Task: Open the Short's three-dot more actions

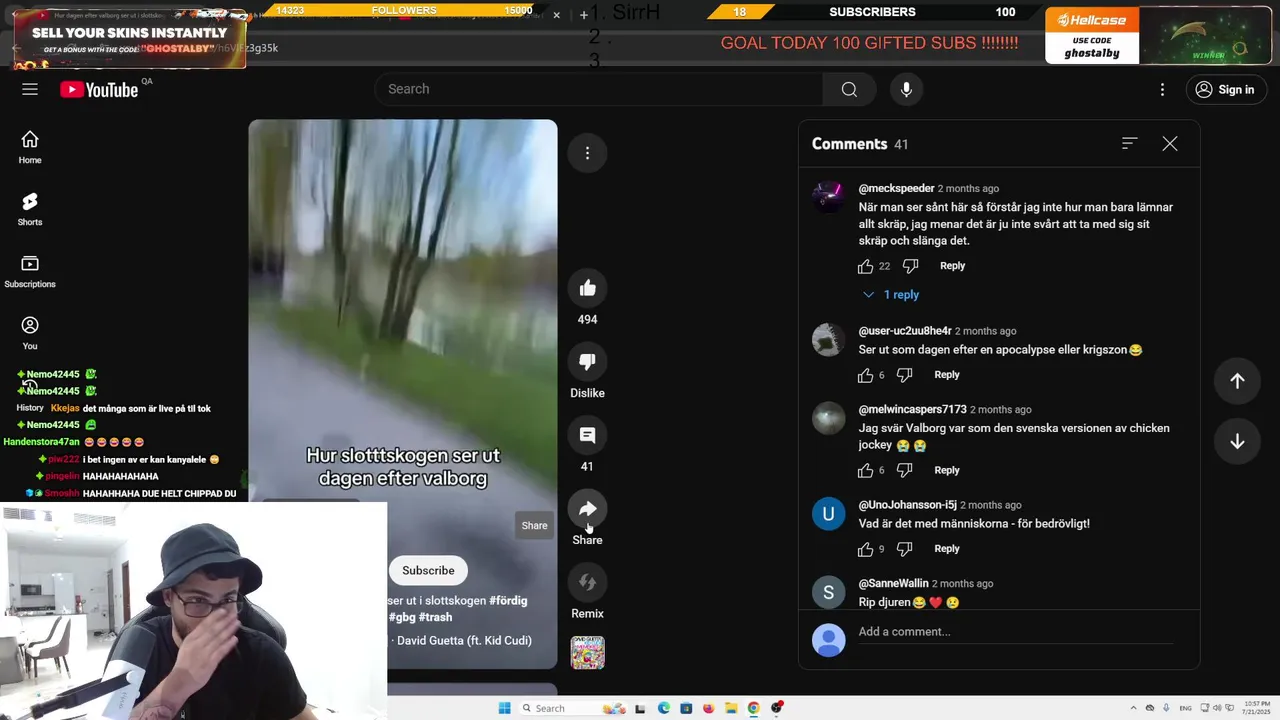Action: pos(587,153)
